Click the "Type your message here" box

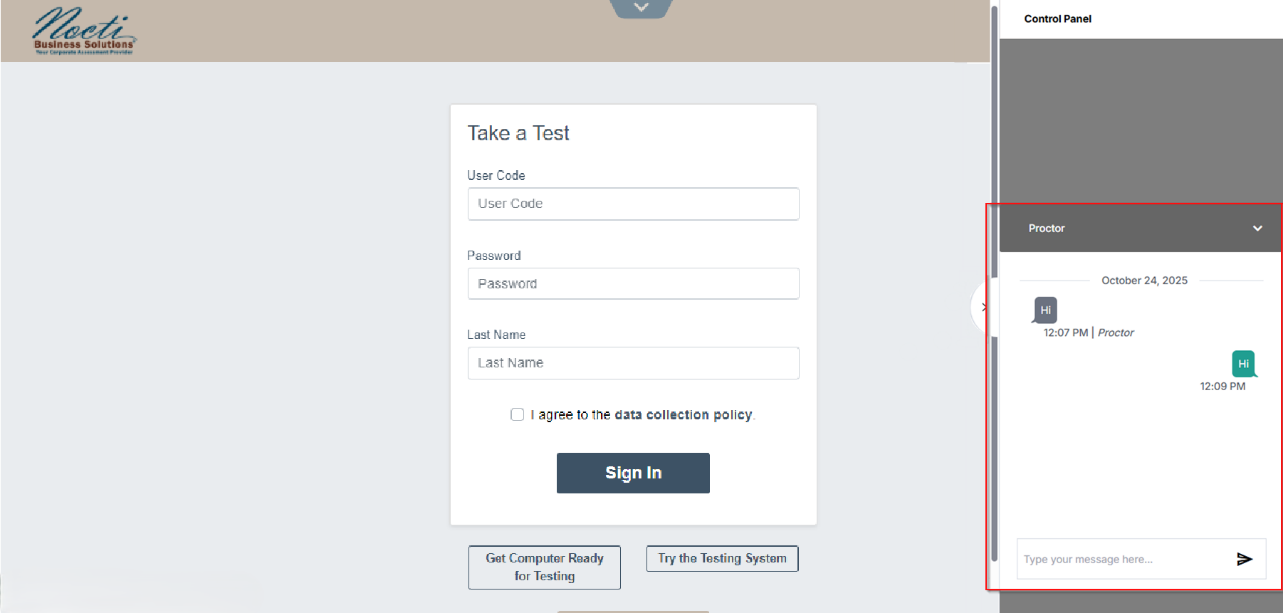click(1120, 559)
